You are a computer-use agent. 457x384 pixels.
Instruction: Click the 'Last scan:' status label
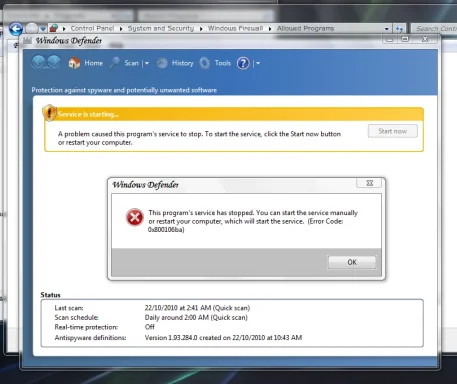(69, 308)
